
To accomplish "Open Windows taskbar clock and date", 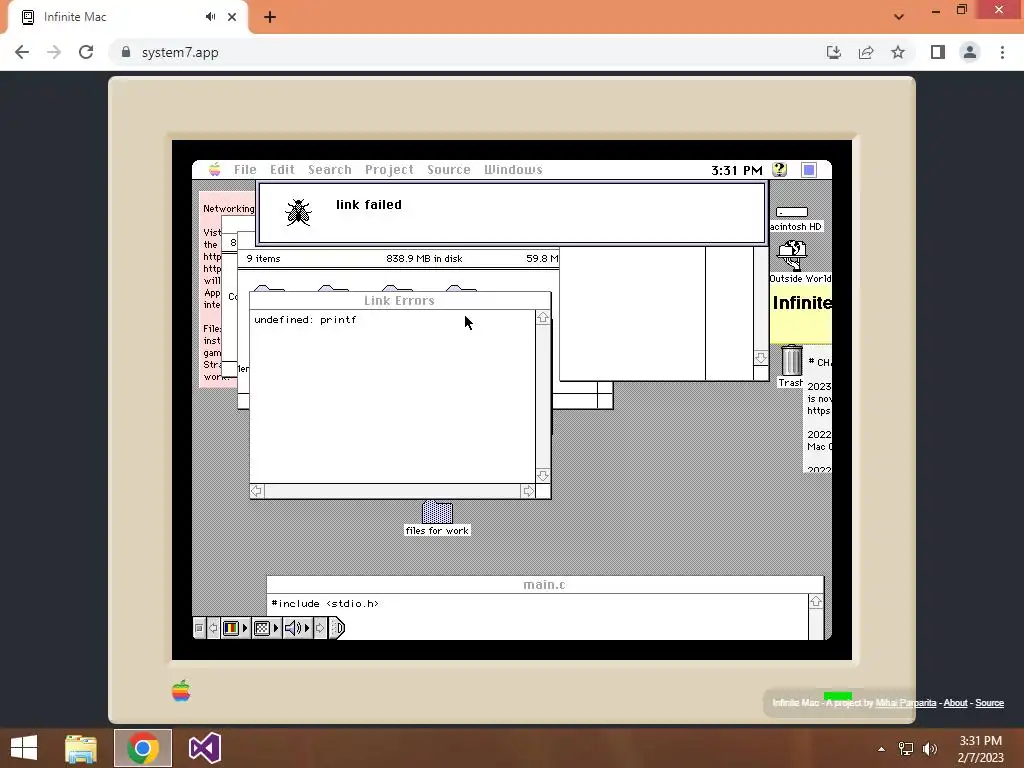I will pyautogui.click(x=980, y=749).
